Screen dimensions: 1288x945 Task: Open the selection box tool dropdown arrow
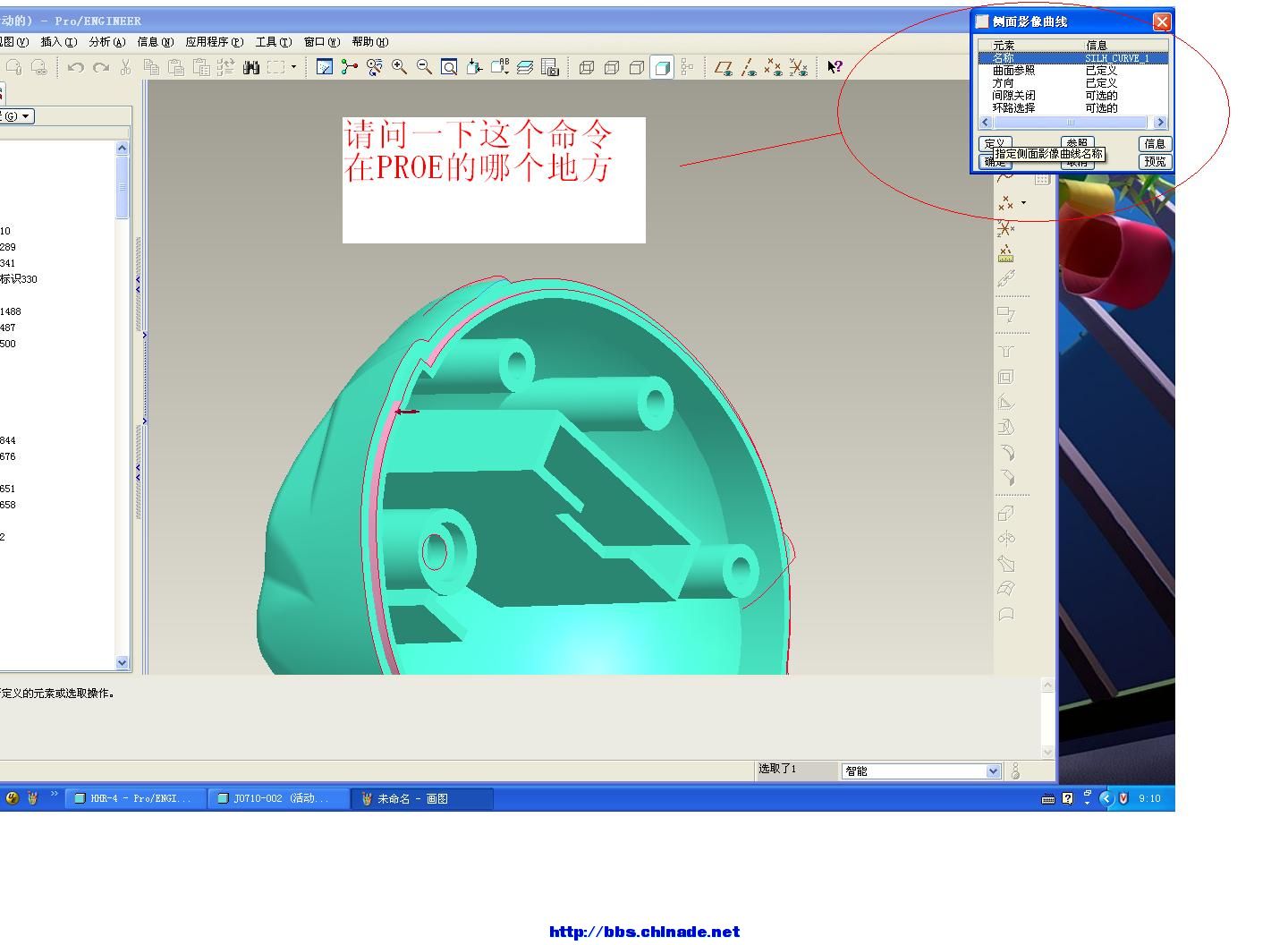[293, 67]
